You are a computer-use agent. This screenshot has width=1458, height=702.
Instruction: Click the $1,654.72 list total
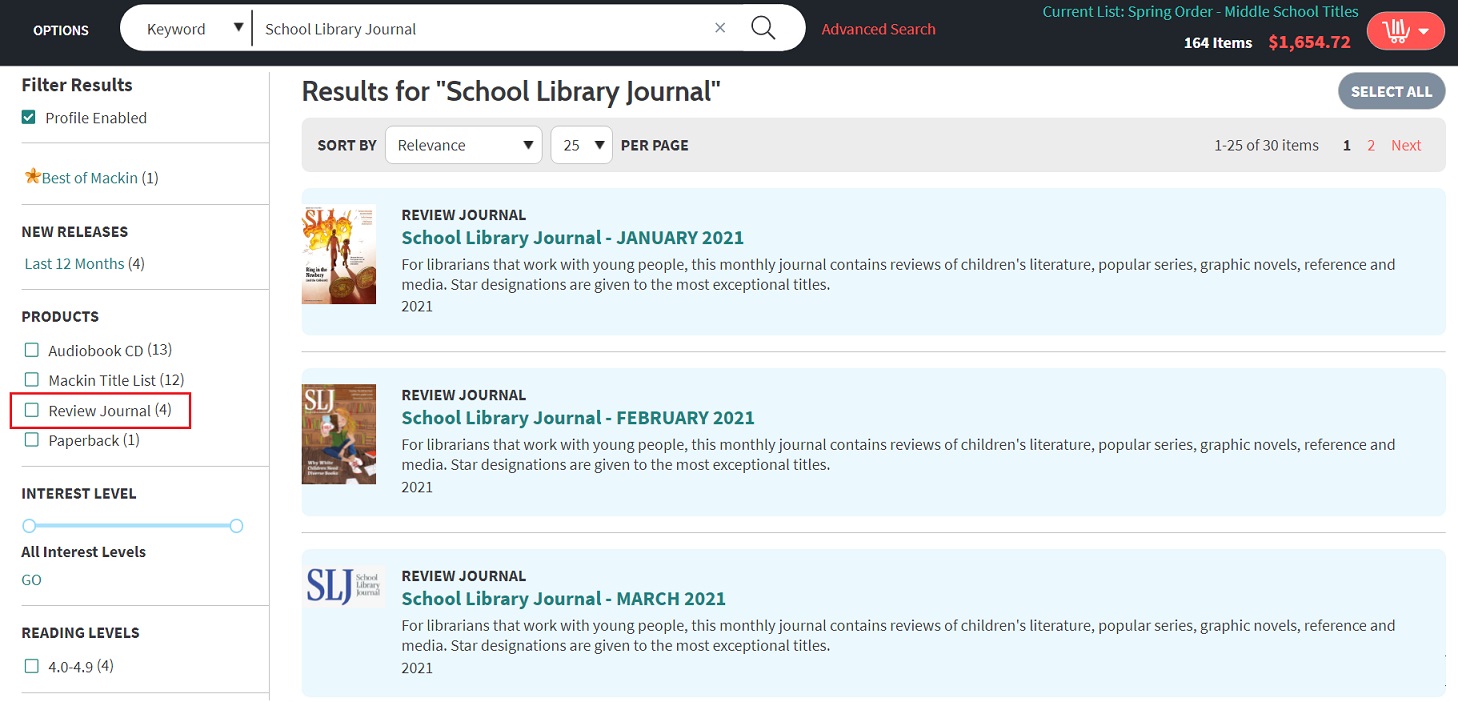point(1309,42)
